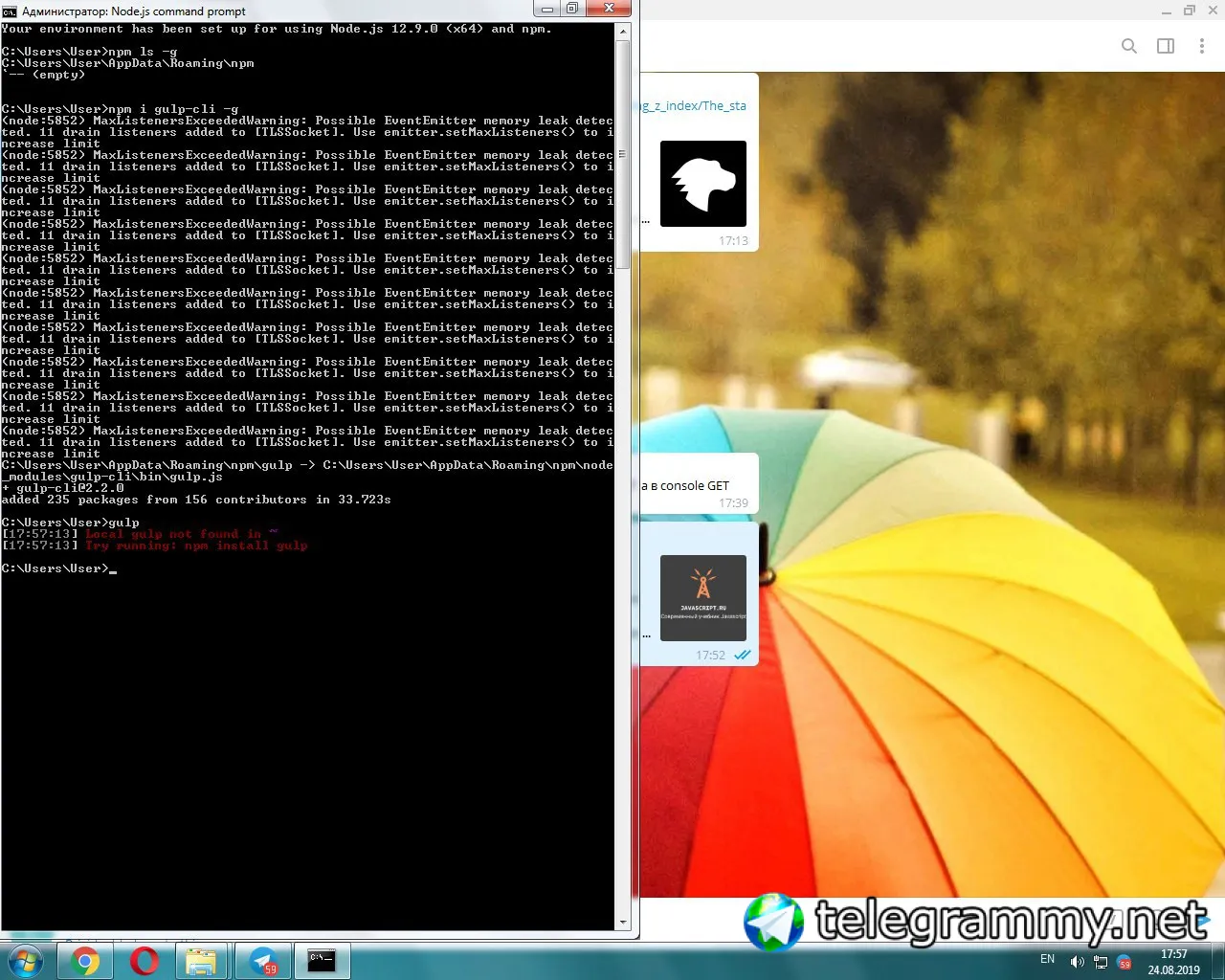Click the command prompt window title text
The image size is (1225, 980).
134,11
